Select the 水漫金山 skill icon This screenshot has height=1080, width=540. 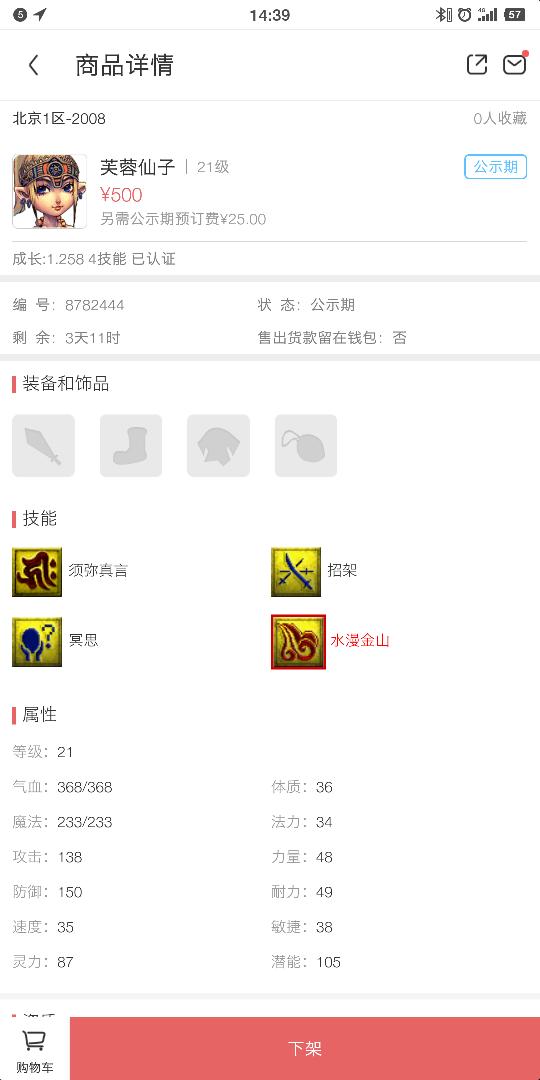point(298,642)
